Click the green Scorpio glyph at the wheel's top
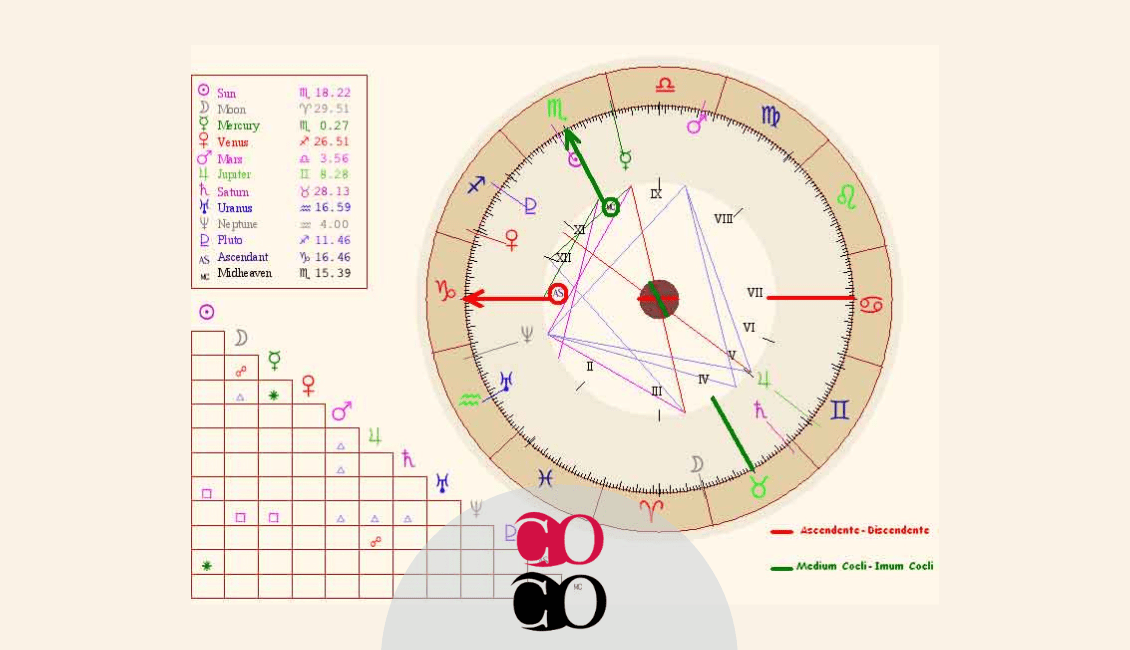The height and width of the screenshot is (650, 1130). [556, 110]
